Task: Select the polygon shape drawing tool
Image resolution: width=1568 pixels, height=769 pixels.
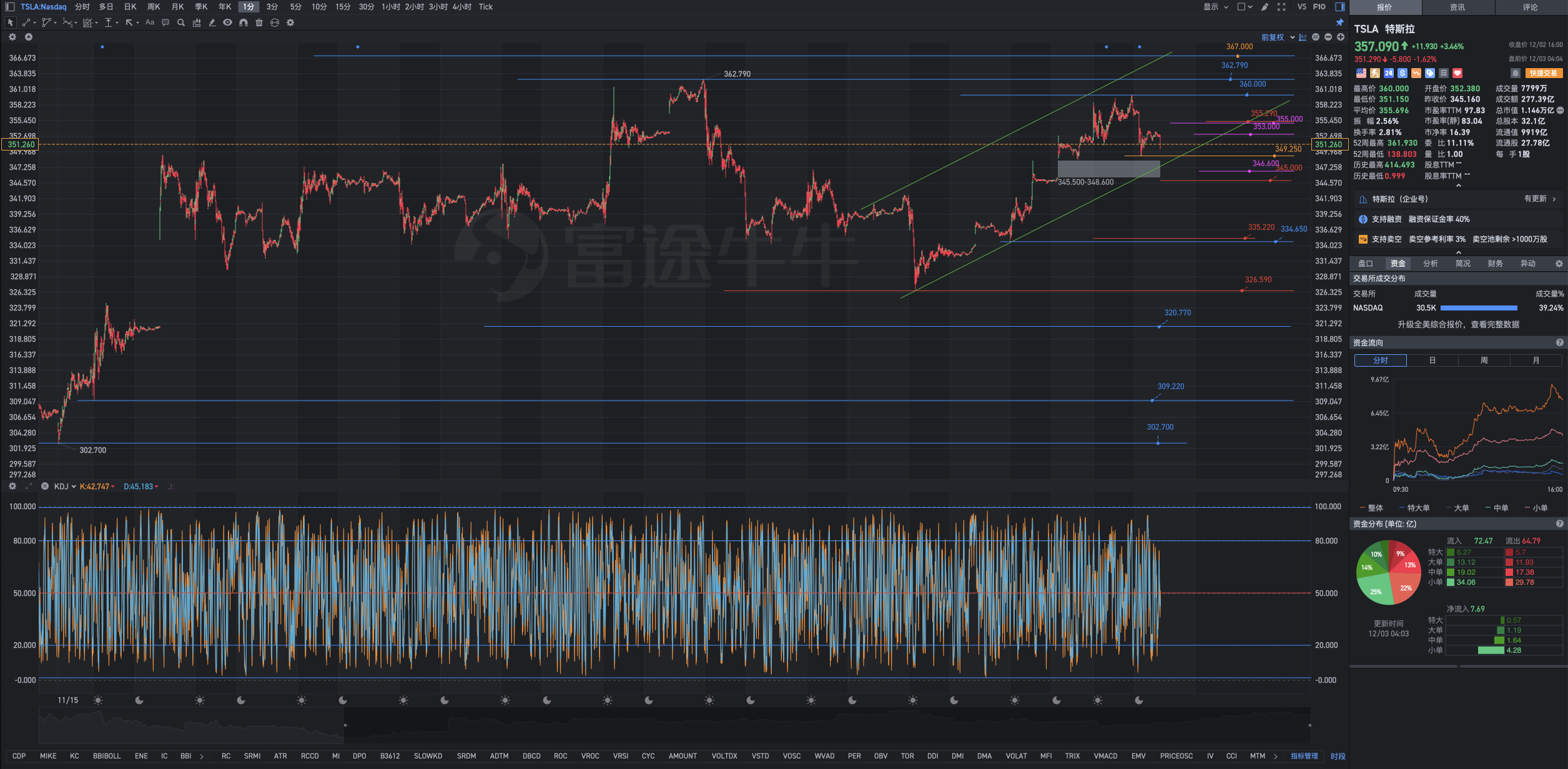Action: click(46, 22)
